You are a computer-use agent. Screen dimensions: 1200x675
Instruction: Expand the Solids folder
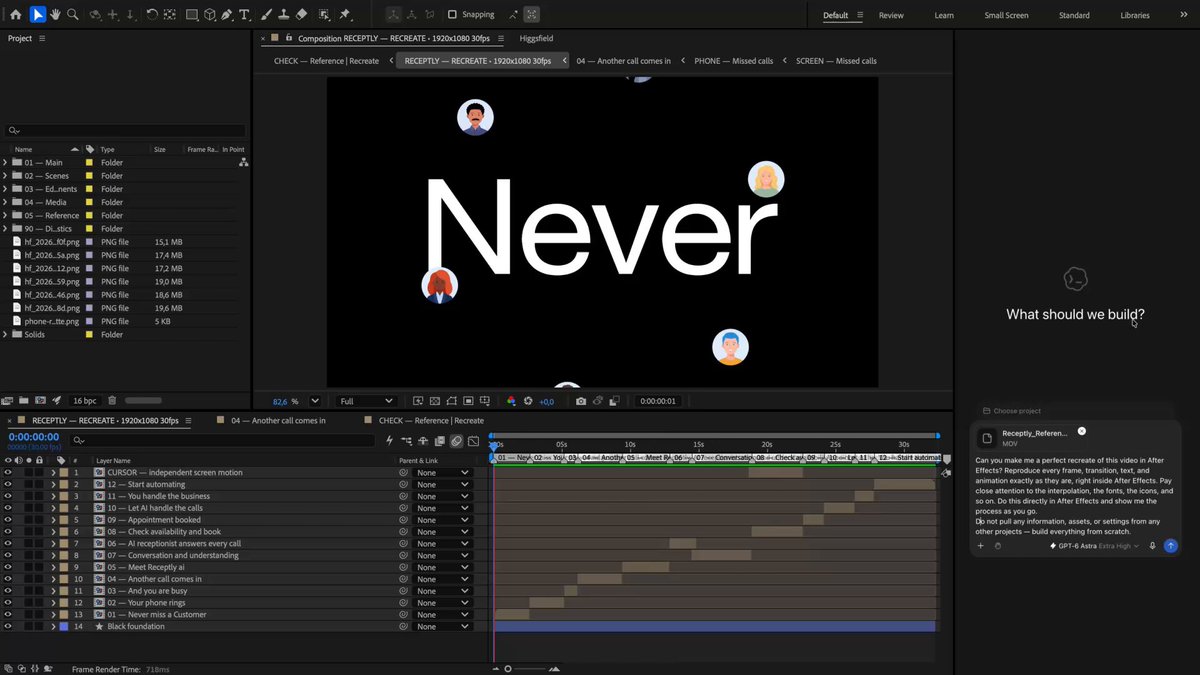point(5,334)
